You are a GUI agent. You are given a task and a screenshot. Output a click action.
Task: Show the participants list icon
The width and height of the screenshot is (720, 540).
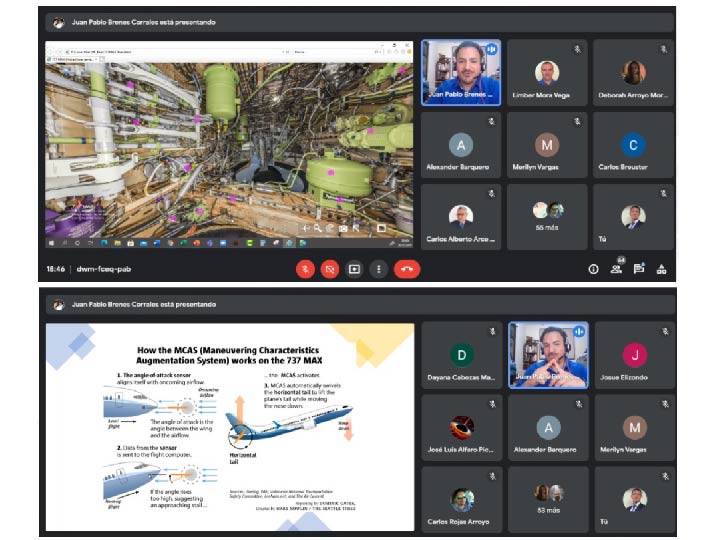tap(616, 269)
